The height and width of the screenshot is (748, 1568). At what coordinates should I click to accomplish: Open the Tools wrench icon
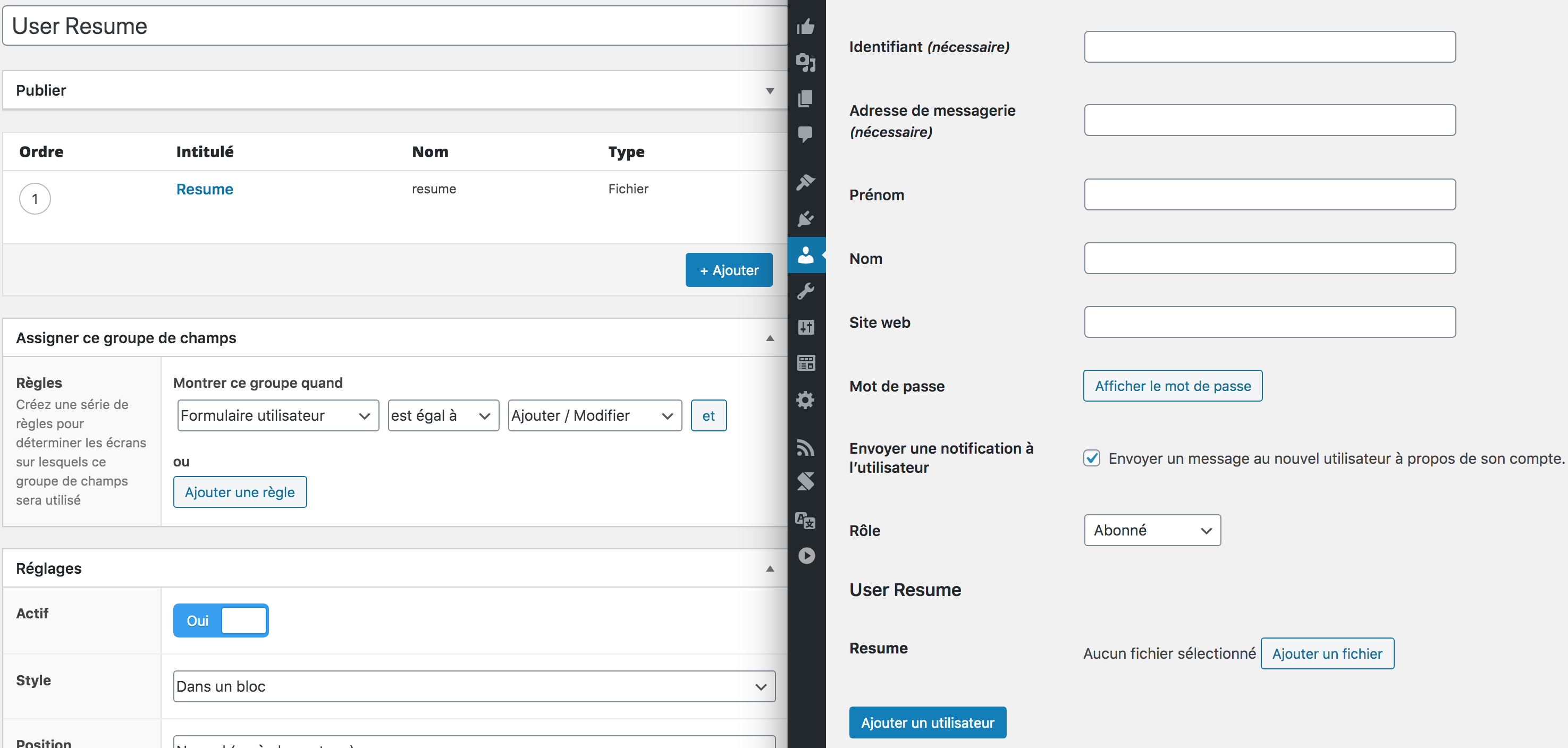click(x=806, y=291)
